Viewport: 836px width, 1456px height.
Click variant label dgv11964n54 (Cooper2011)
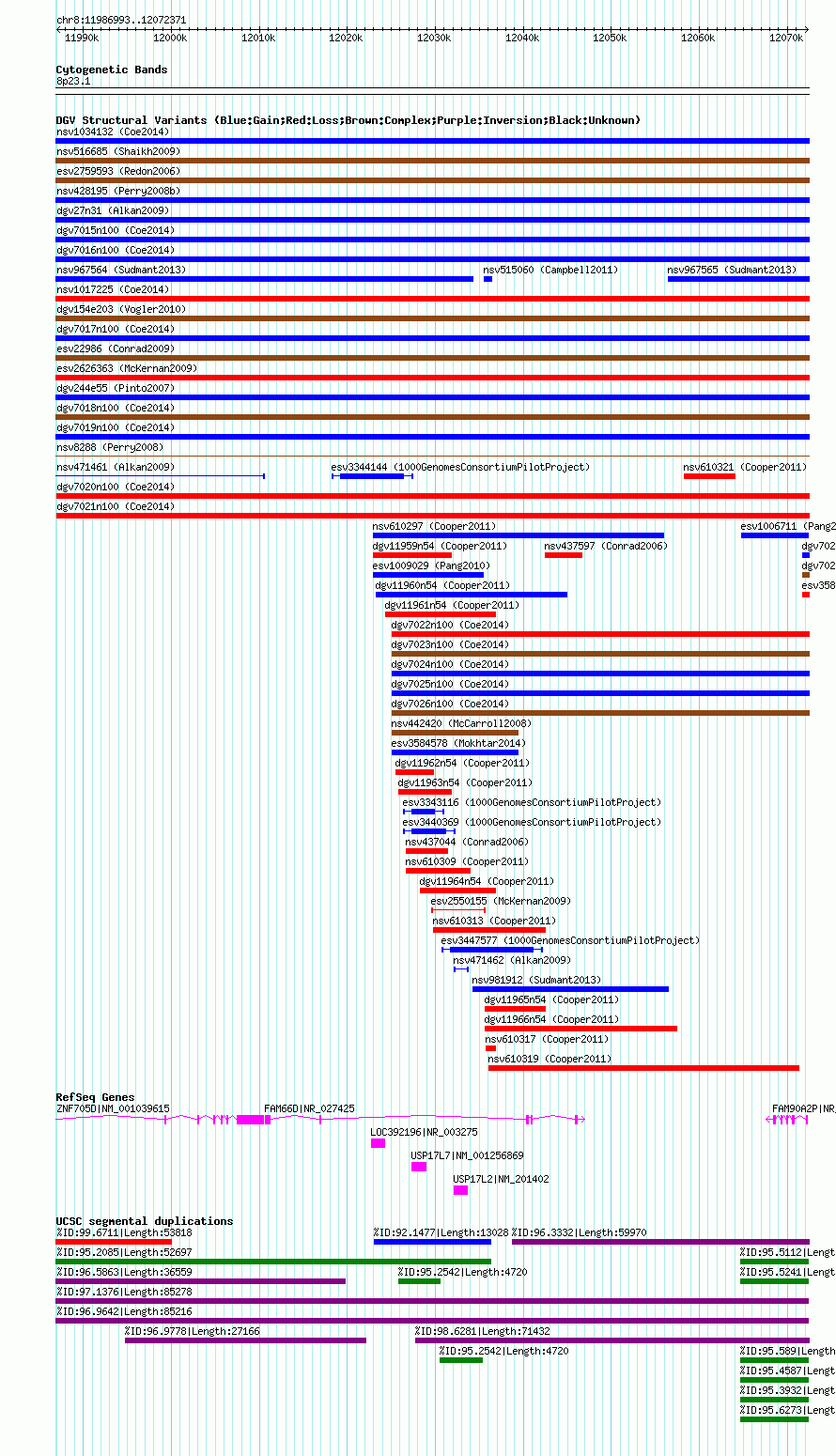487,881
